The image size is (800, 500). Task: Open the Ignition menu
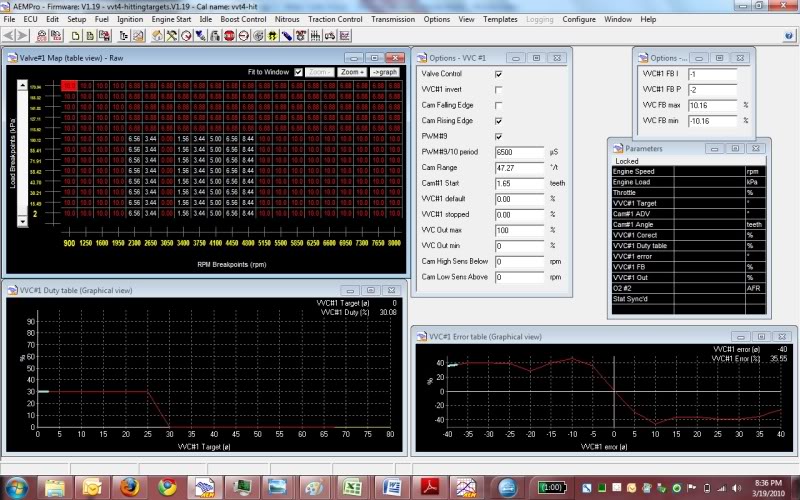click(130, 19)
